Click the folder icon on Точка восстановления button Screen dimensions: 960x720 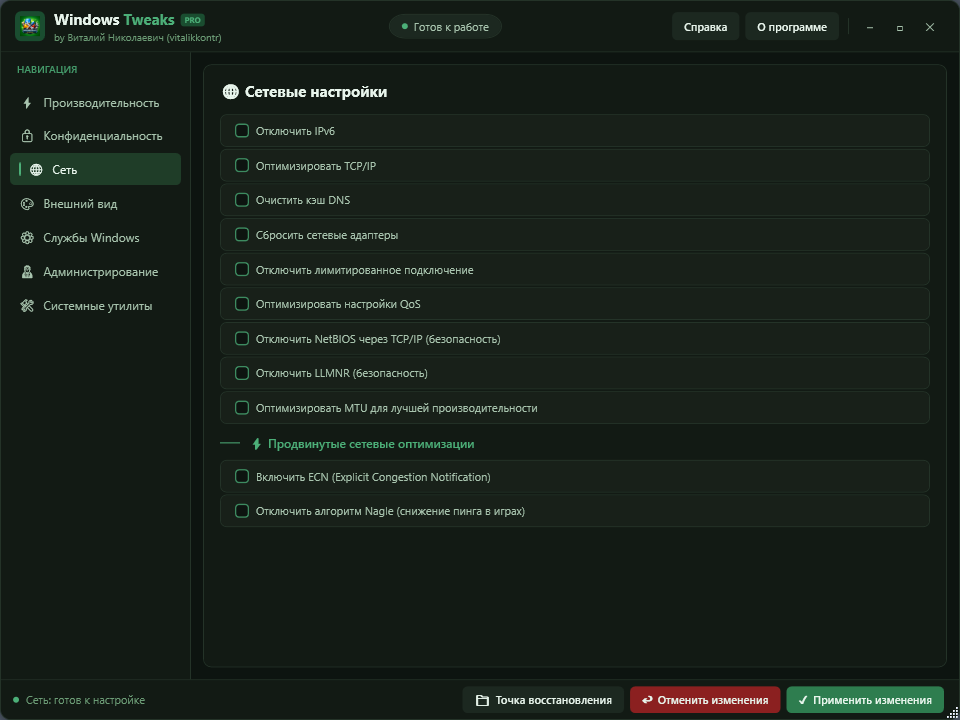click(482, 700)
